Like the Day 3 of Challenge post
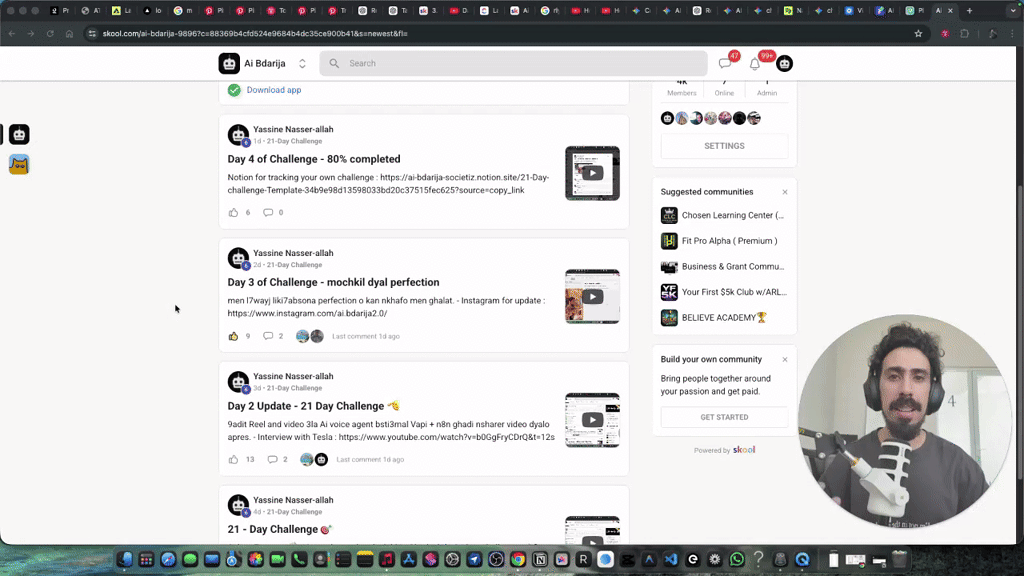1024x576 pixels. [233, 336]
